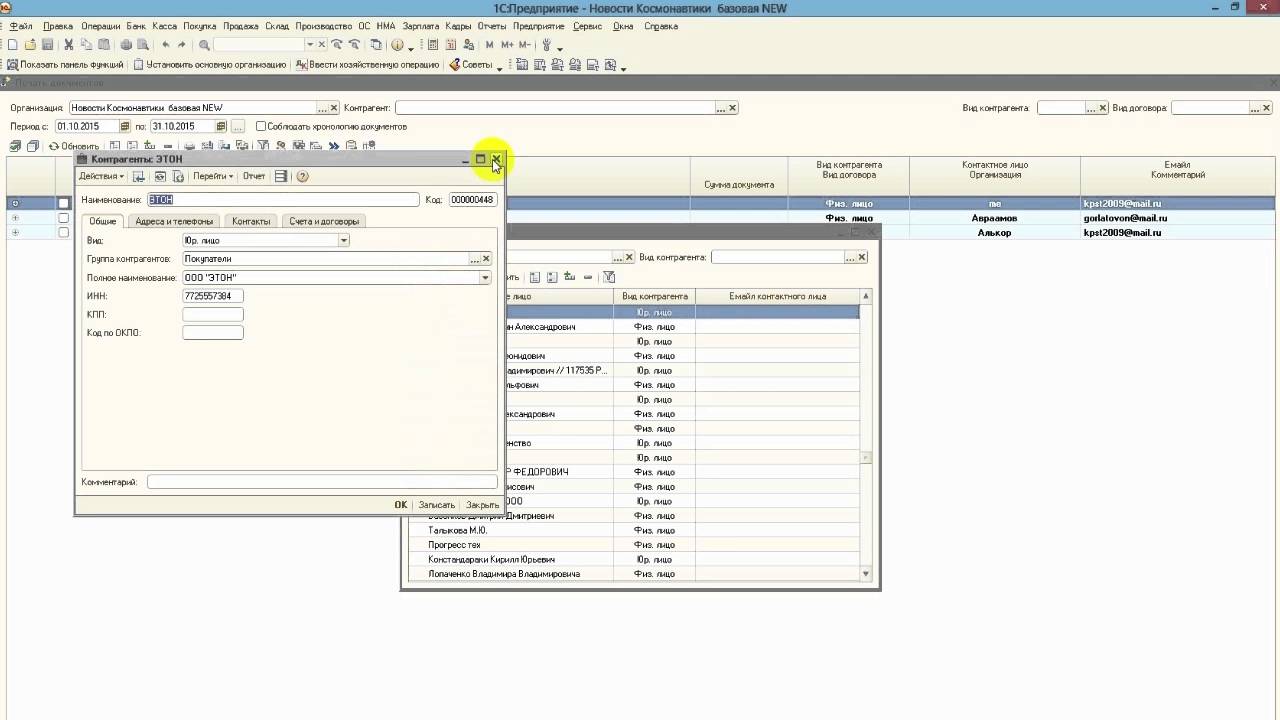Clear Группа контрагентов field Покупатели
The height and width of the screenshot is (720, 1280).
[x=486, y=259]
